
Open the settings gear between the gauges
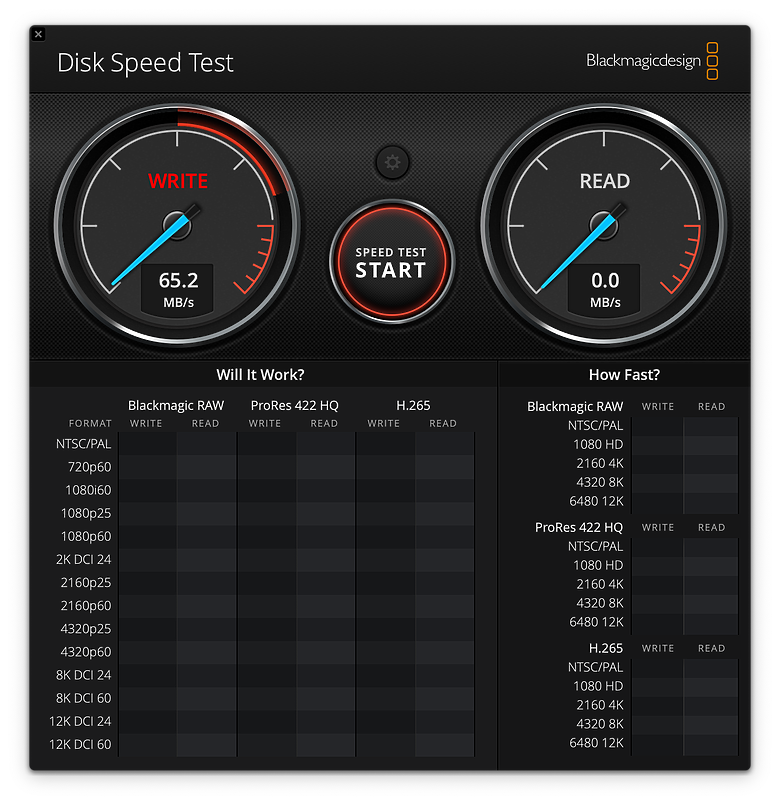[x=392, y=163]
